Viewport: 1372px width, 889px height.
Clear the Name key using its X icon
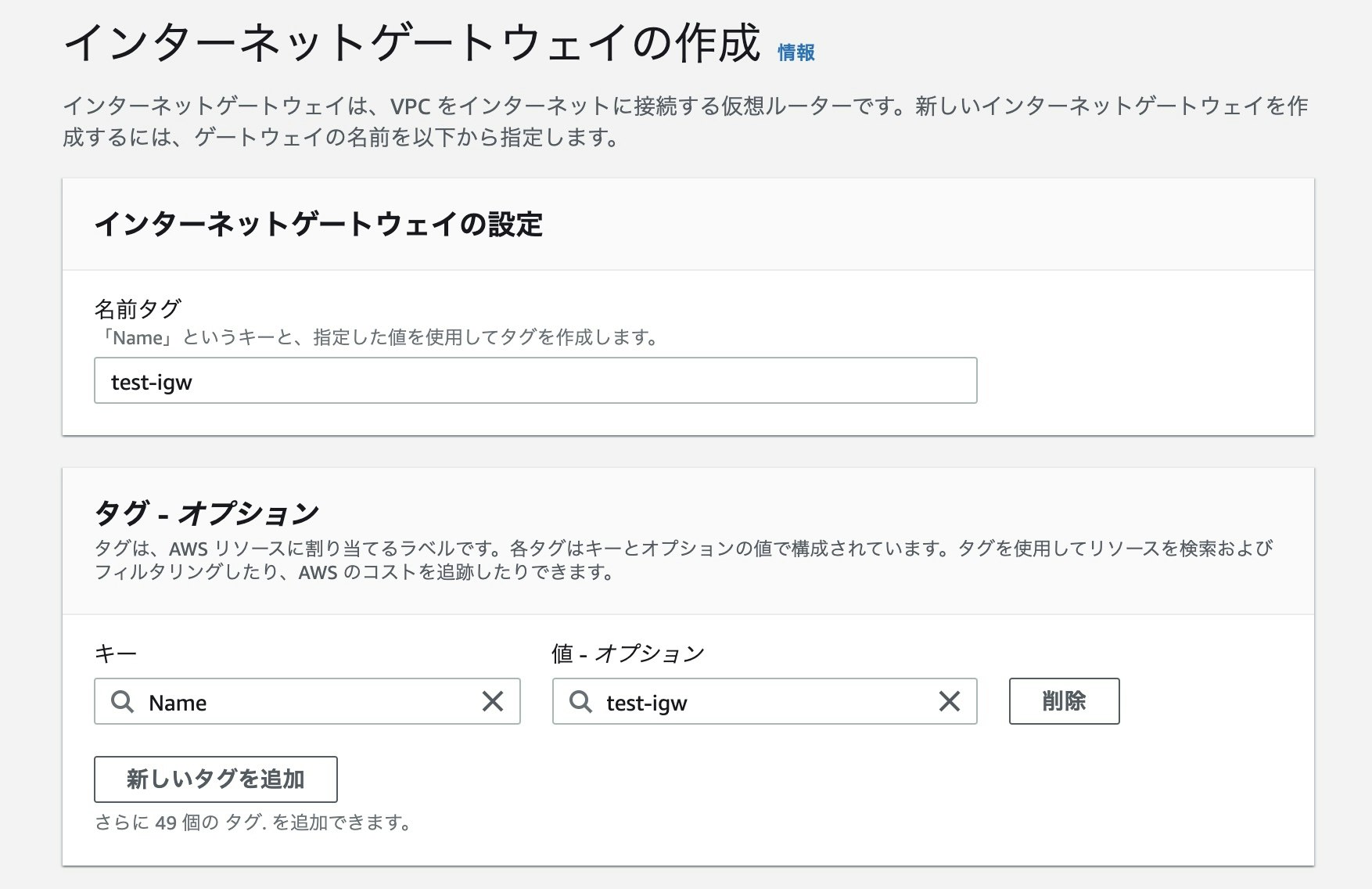(x=493, y=702)
